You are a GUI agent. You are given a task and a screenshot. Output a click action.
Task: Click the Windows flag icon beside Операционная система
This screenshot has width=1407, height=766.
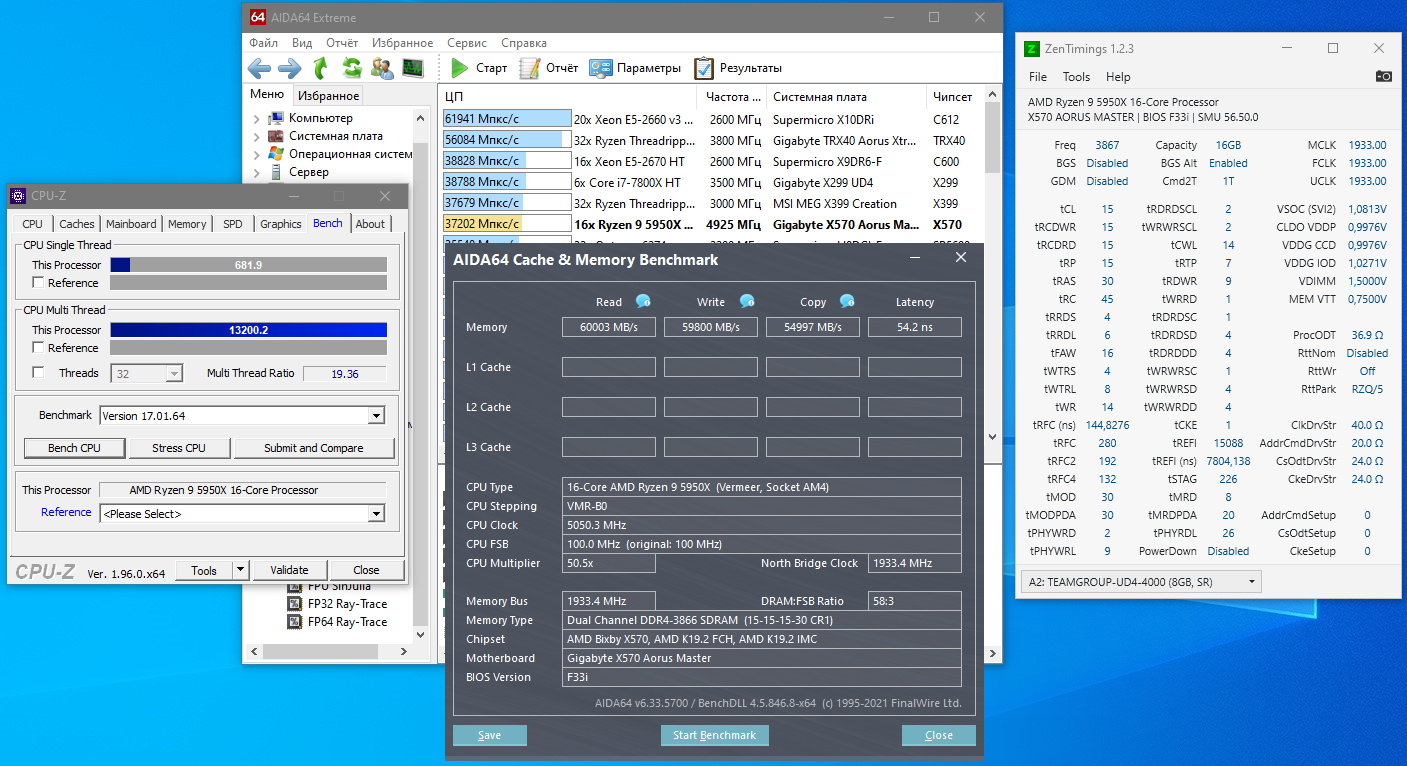[276, 154]
